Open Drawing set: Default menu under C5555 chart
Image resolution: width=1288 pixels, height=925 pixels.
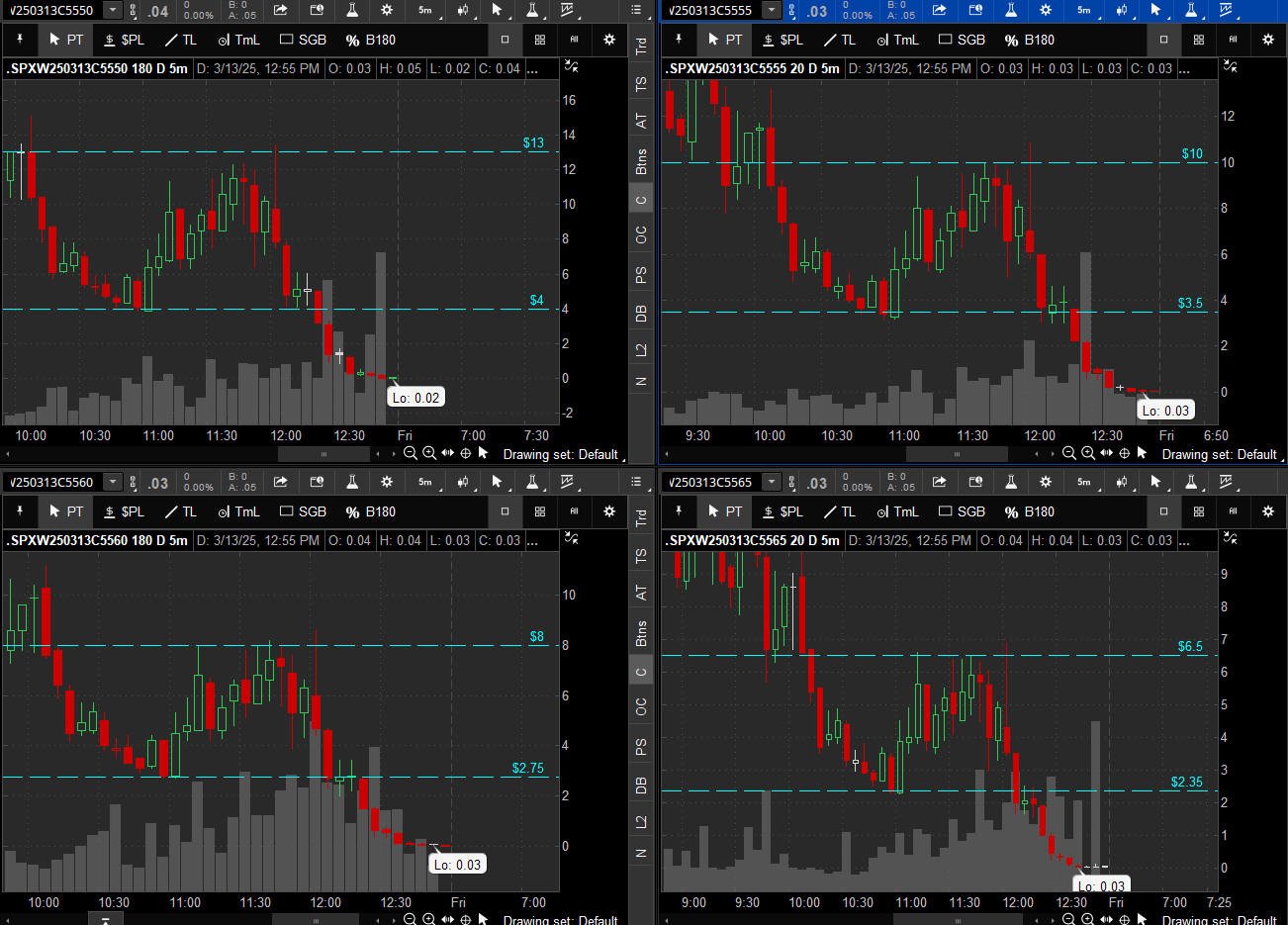(1223, 454)
